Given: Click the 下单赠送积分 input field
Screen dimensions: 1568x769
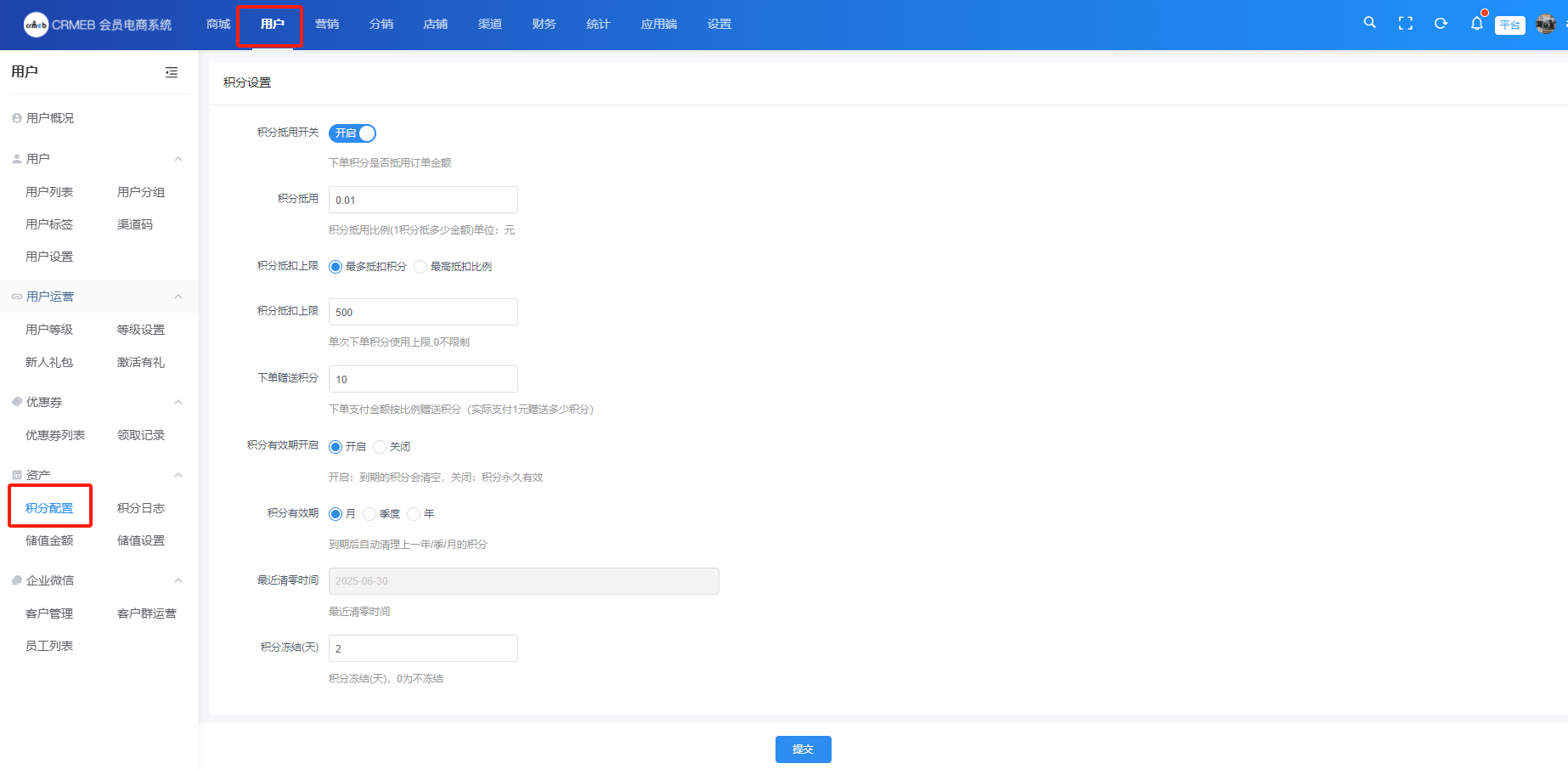Looking at the screenshot, I should click(423, 379).
